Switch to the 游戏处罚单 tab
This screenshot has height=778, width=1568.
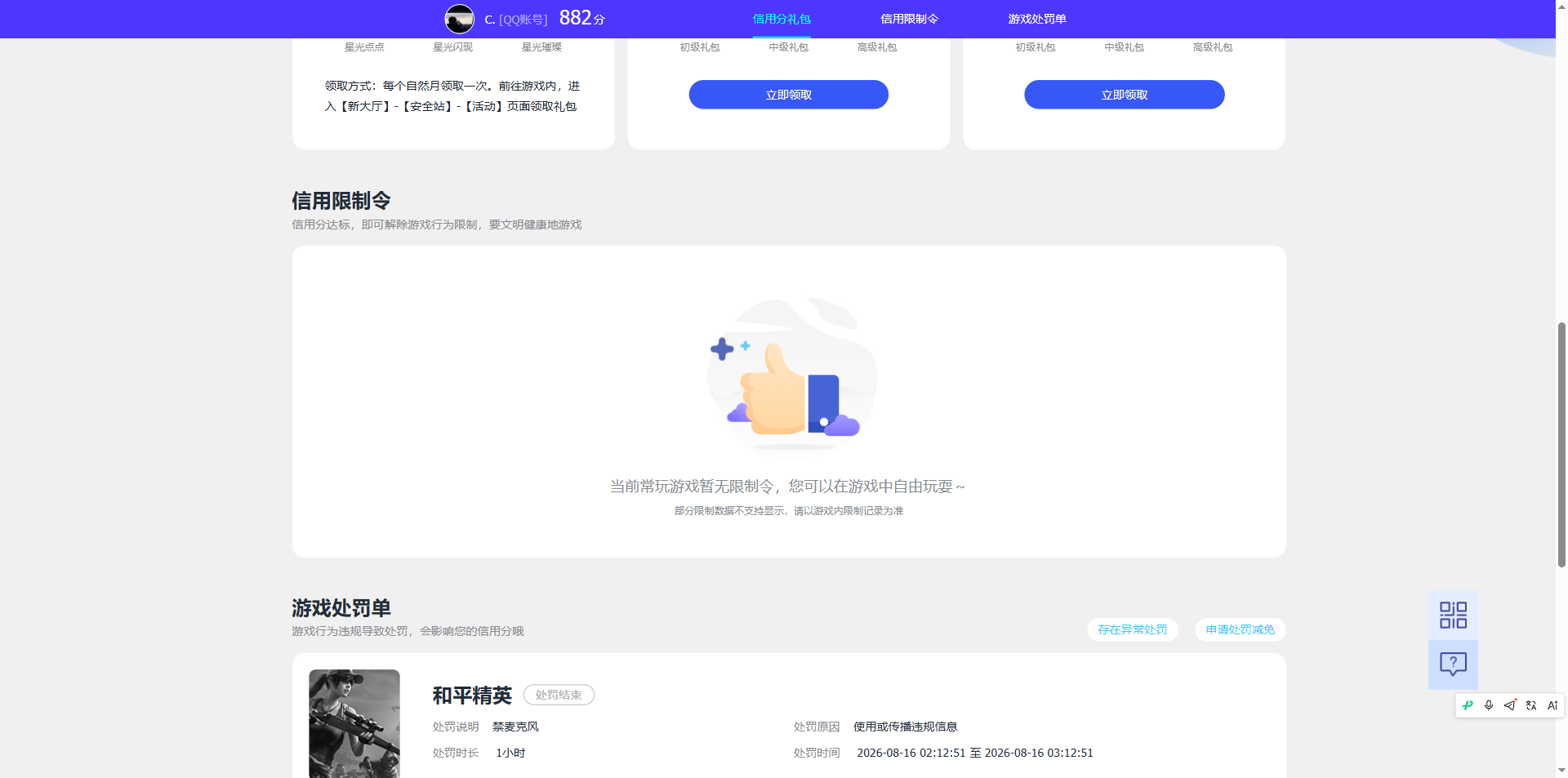1037,19
